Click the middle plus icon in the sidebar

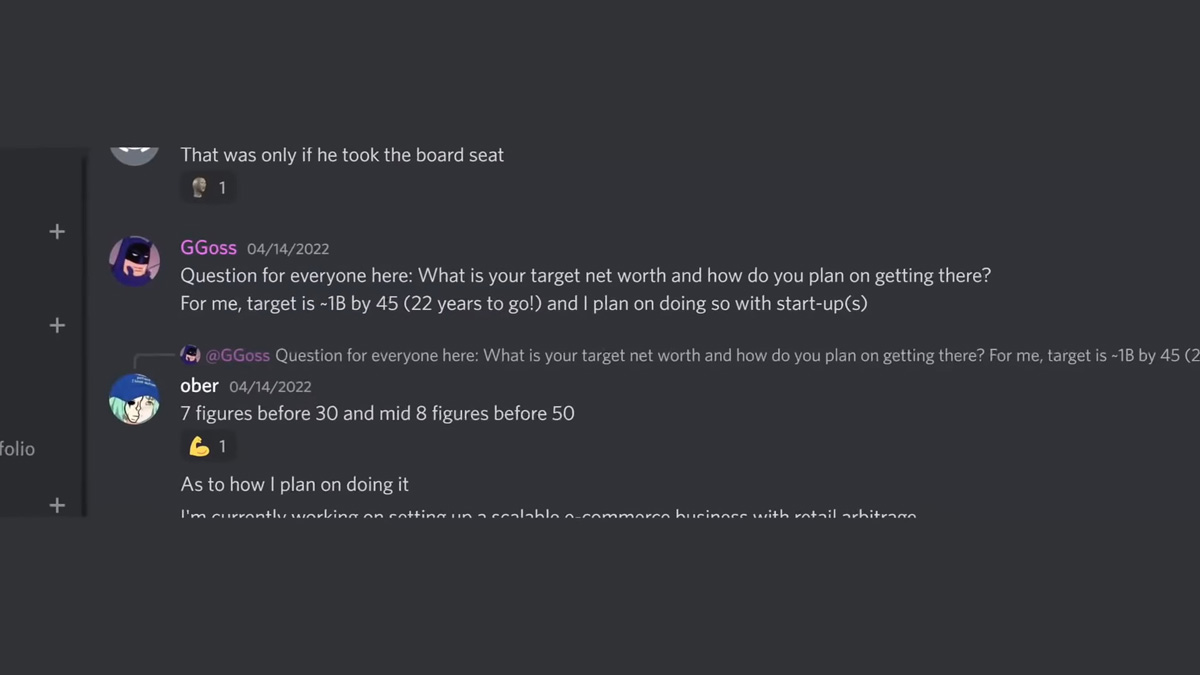tap(57, 326)
